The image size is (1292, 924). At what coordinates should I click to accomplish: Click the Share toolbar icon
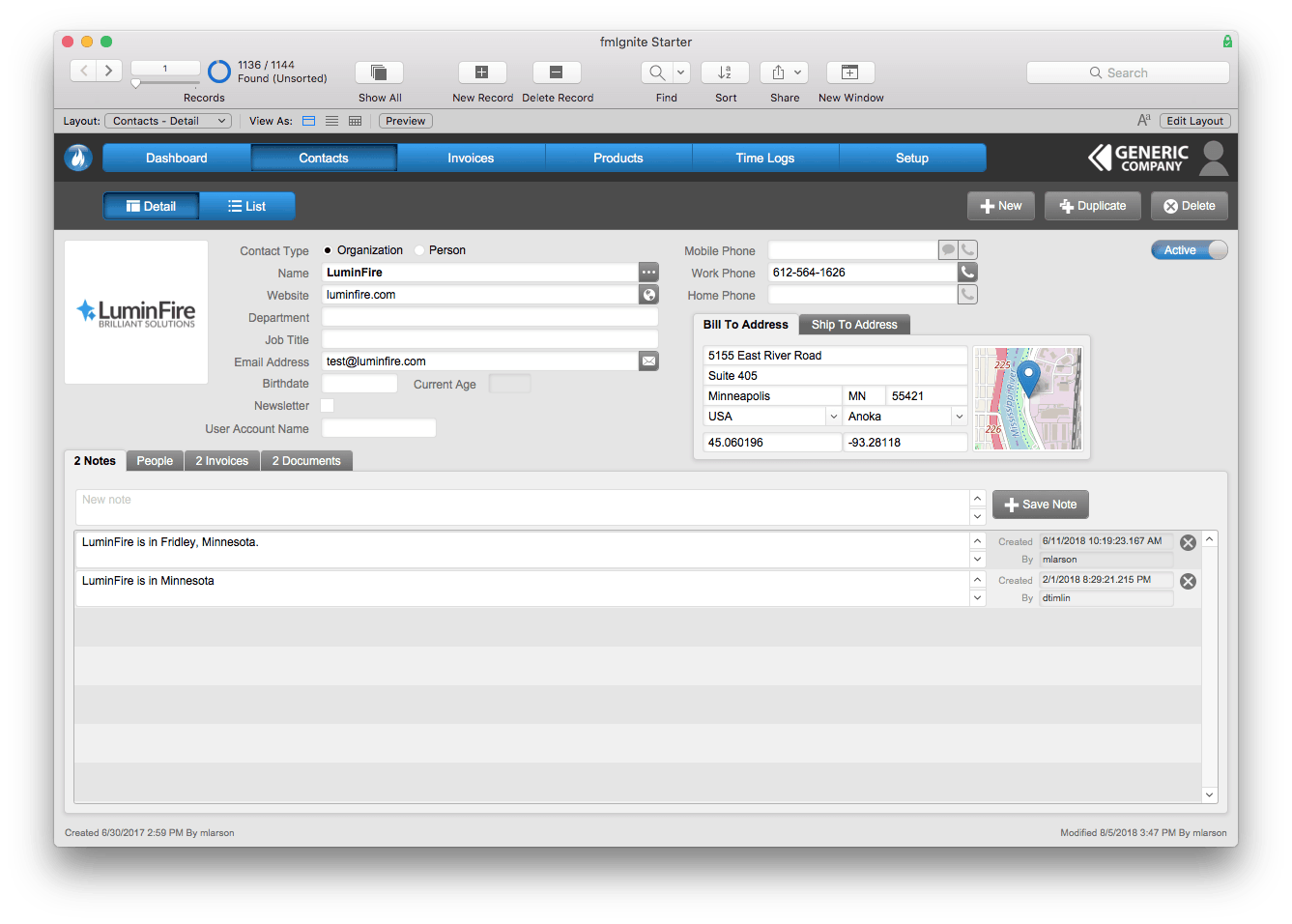click(778, 72)
